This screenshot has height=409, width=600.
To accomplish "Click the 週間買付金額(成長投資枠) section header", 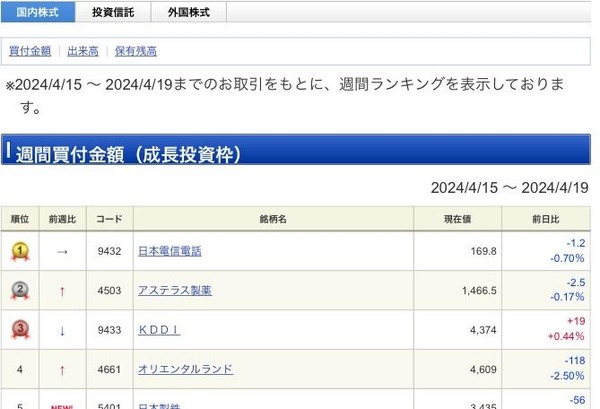I will point(296,150).
